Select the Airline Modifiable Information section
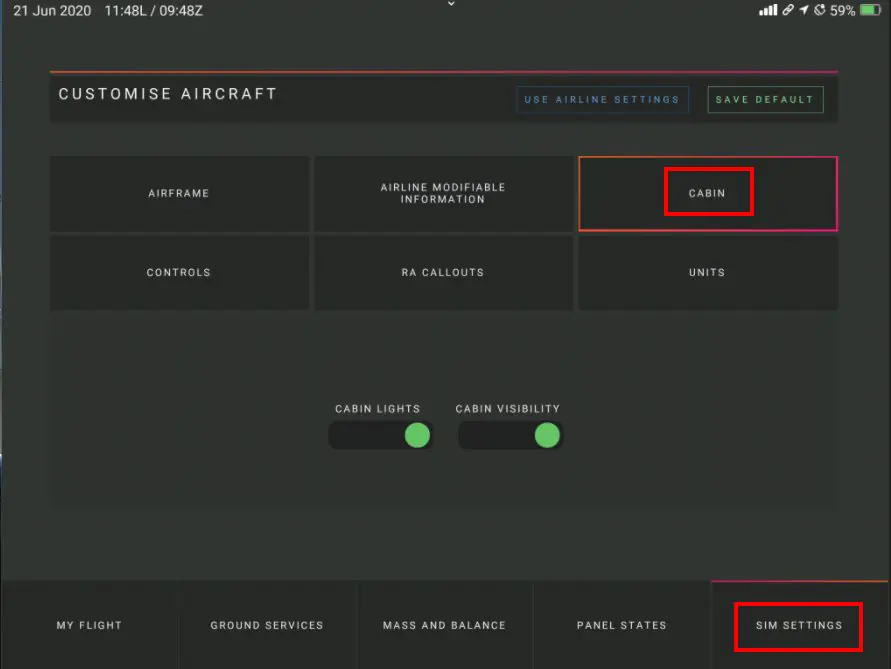 pos(443,193)
